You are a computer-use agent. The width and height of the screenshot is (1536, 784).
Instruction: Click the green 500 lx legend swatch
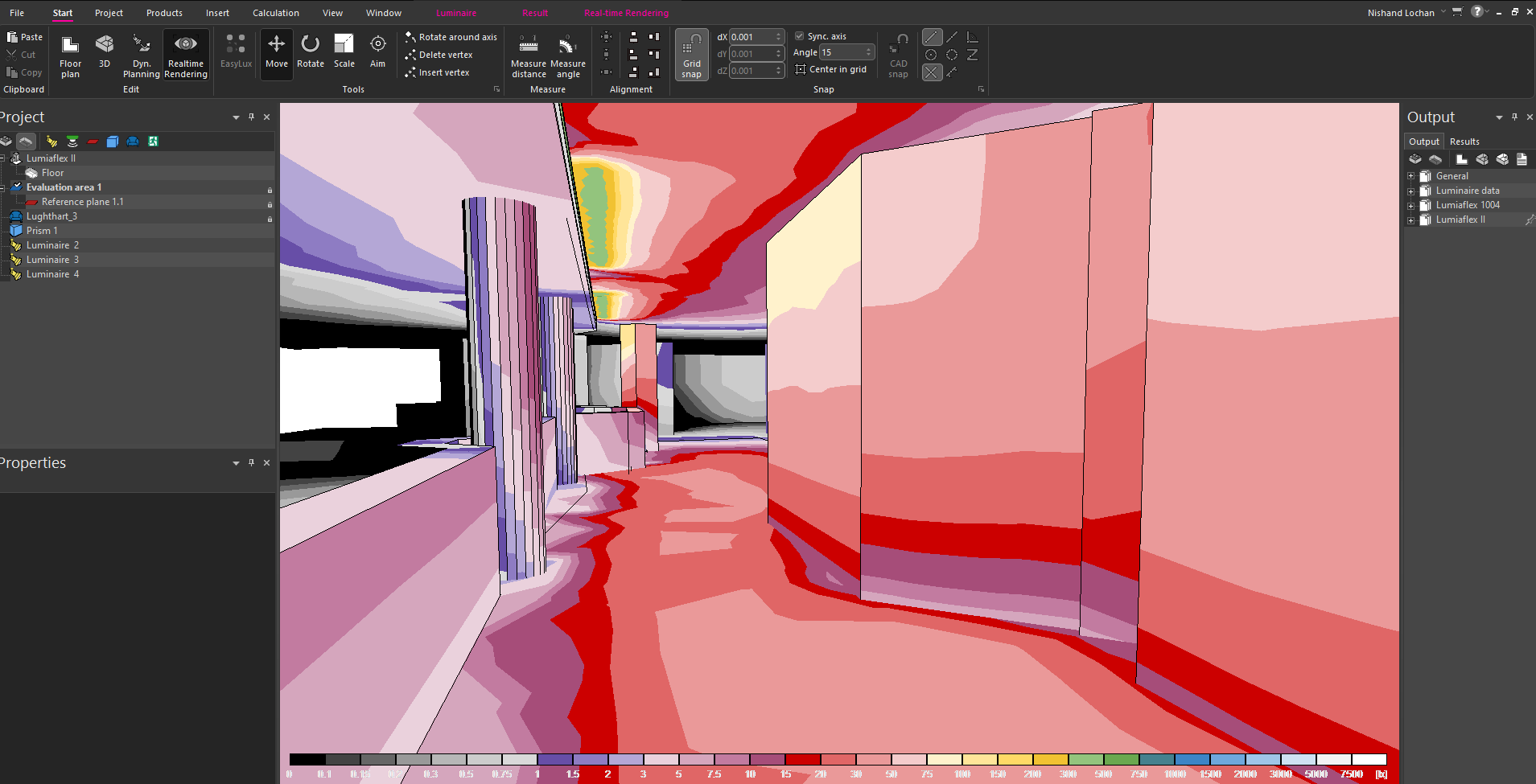1122,759
